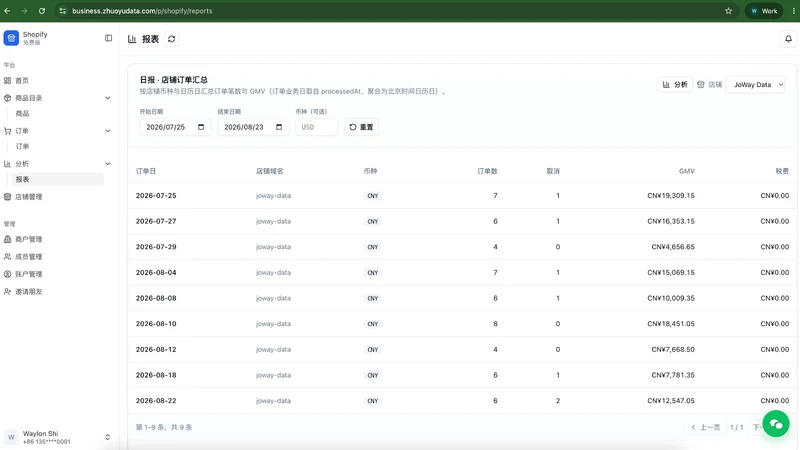
Task: Open 商户管理 in sidebar
Action: [x=29, y=239]
